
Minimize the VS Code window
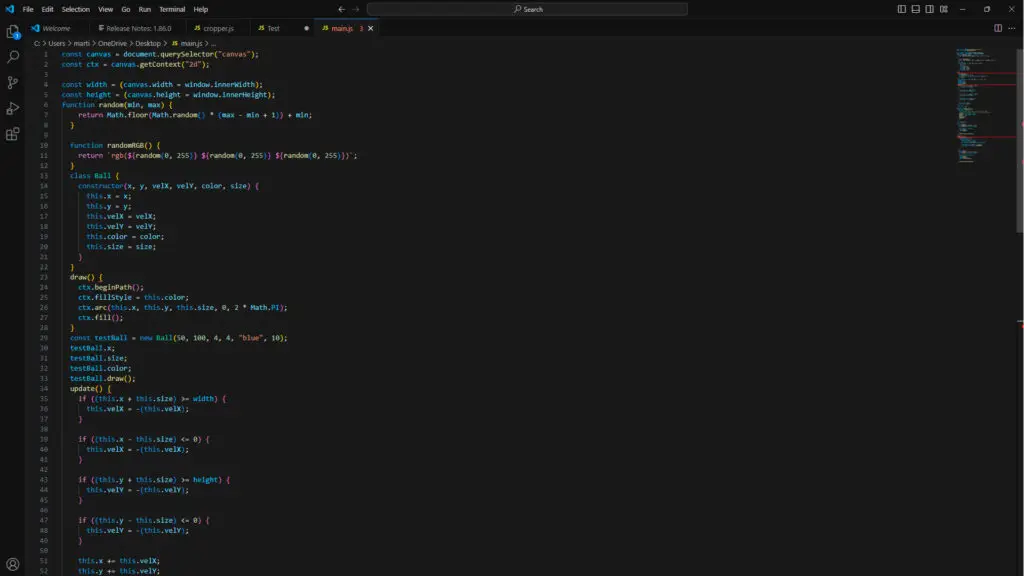[x=963, y=9]
